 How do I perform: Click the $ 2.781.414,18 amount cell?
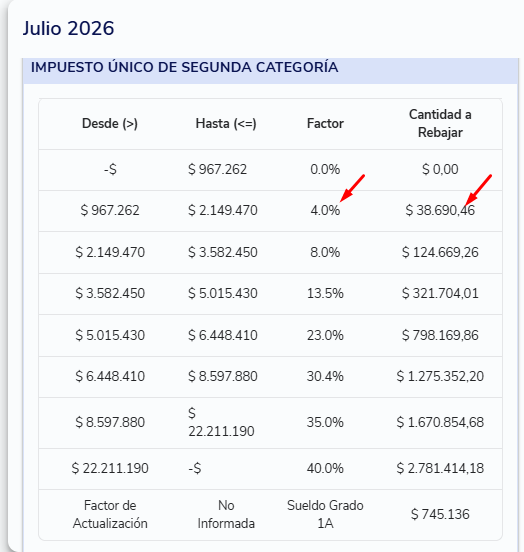click(x=440, y=469)
